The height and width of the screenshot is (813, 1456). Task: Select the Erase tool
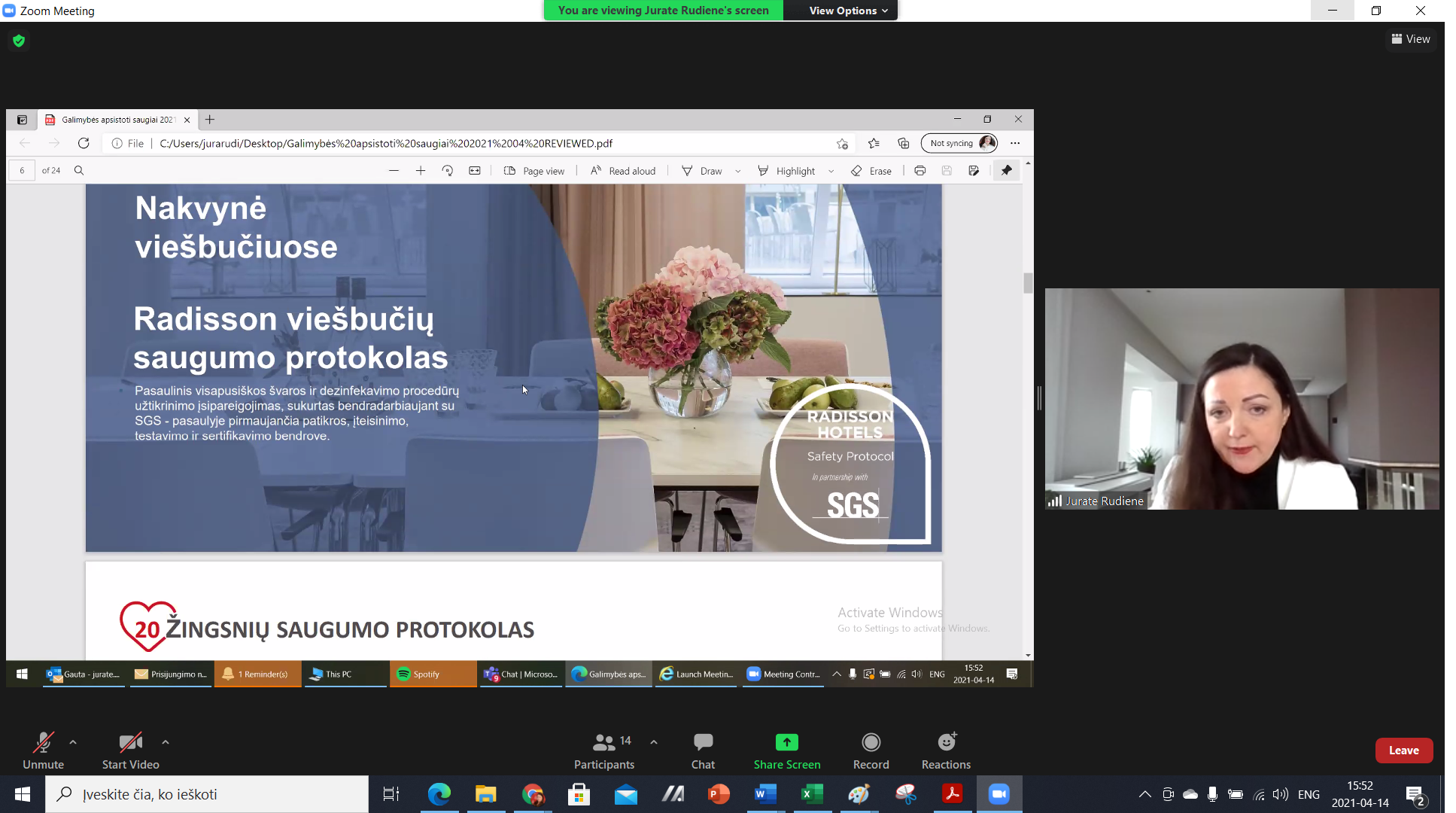click(871, 171)
